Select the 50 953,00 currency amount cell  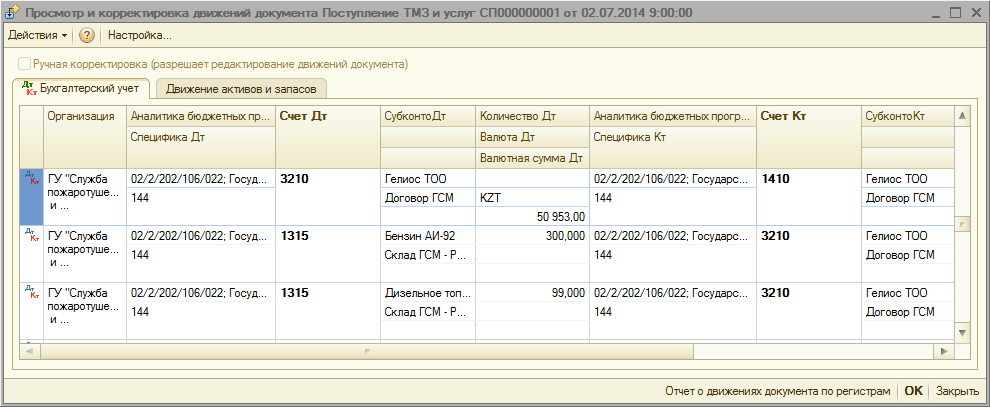[532, 216]
